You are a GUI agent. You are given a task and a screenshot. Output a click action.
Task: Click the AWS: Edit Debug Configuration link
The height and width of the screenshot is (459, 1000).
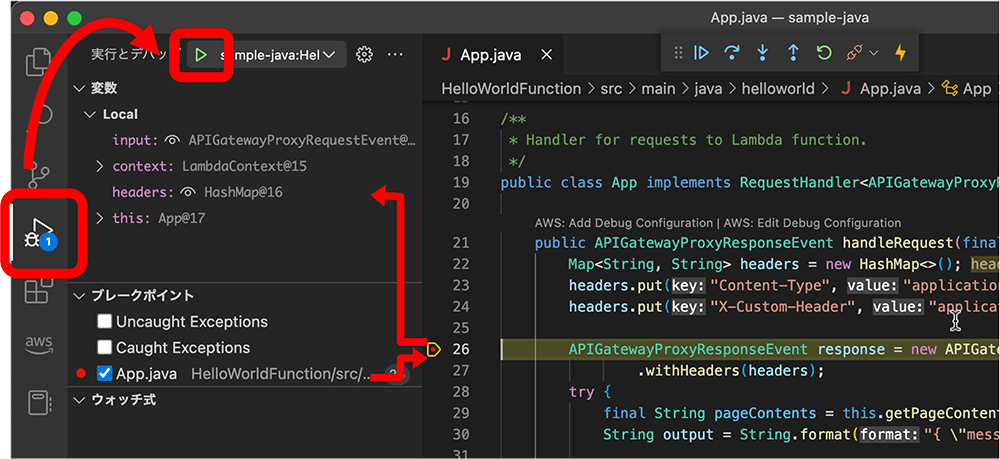[811, 223]
